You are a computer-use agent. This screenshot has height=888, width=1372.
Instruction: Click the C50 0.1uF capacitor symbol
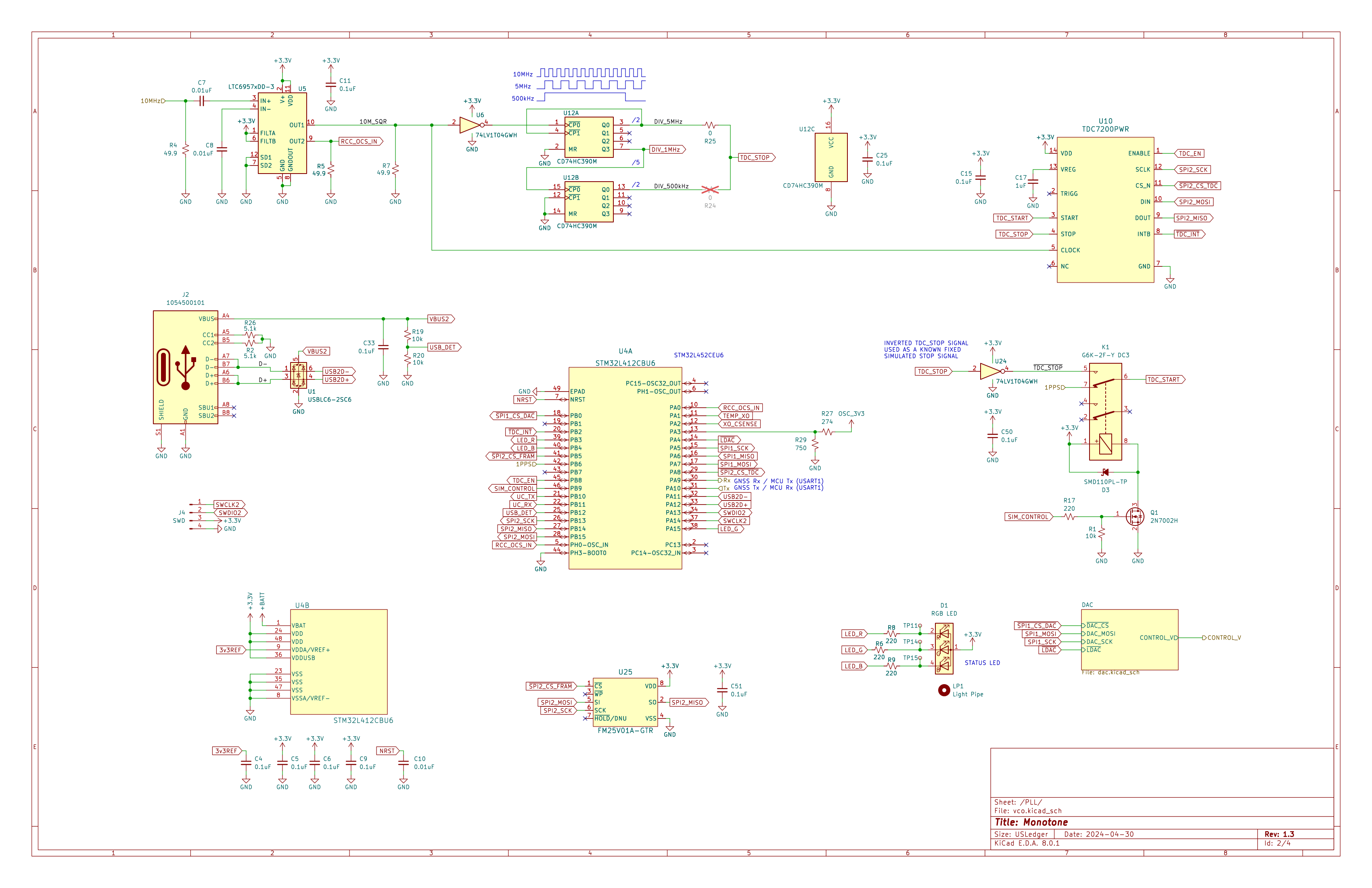click(992, 436)
